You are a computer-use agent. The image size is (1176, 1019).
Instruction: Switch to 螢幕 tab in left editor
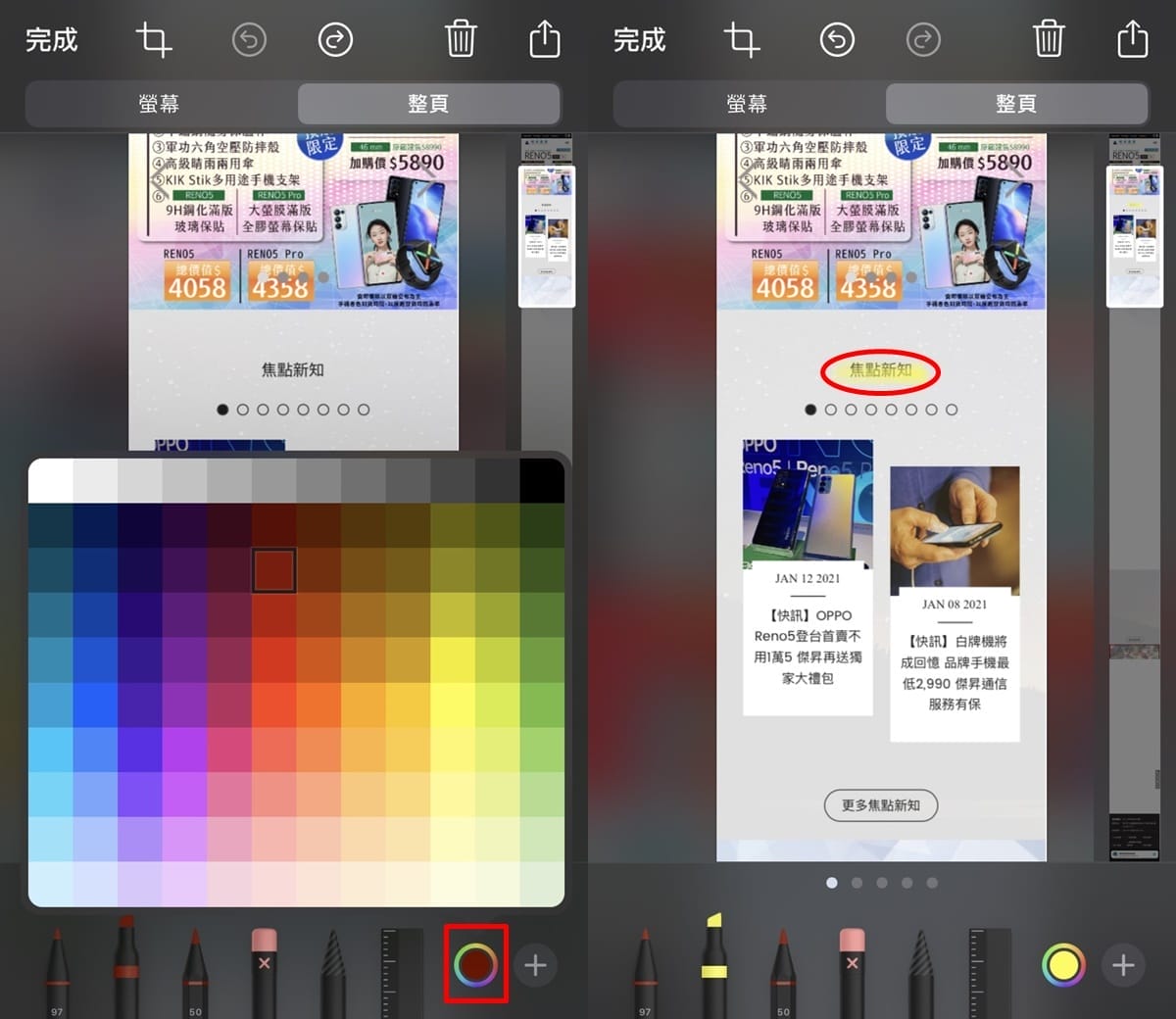160,104
